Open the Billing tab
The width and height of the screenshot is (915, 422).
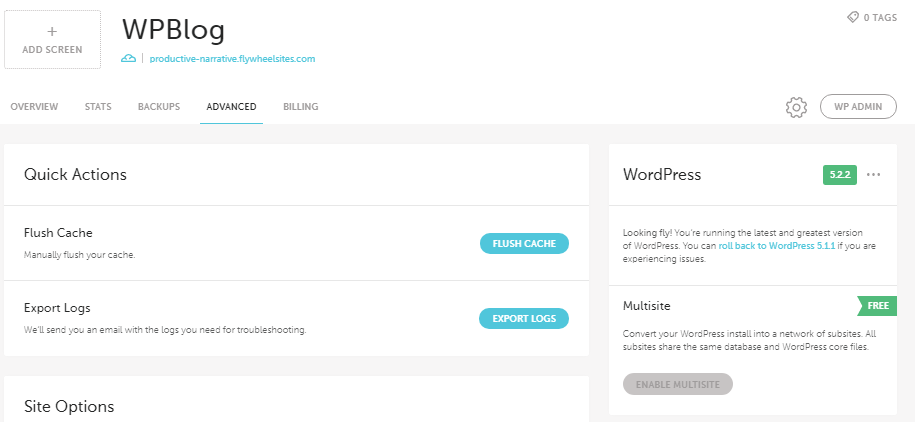coord(301,107)
